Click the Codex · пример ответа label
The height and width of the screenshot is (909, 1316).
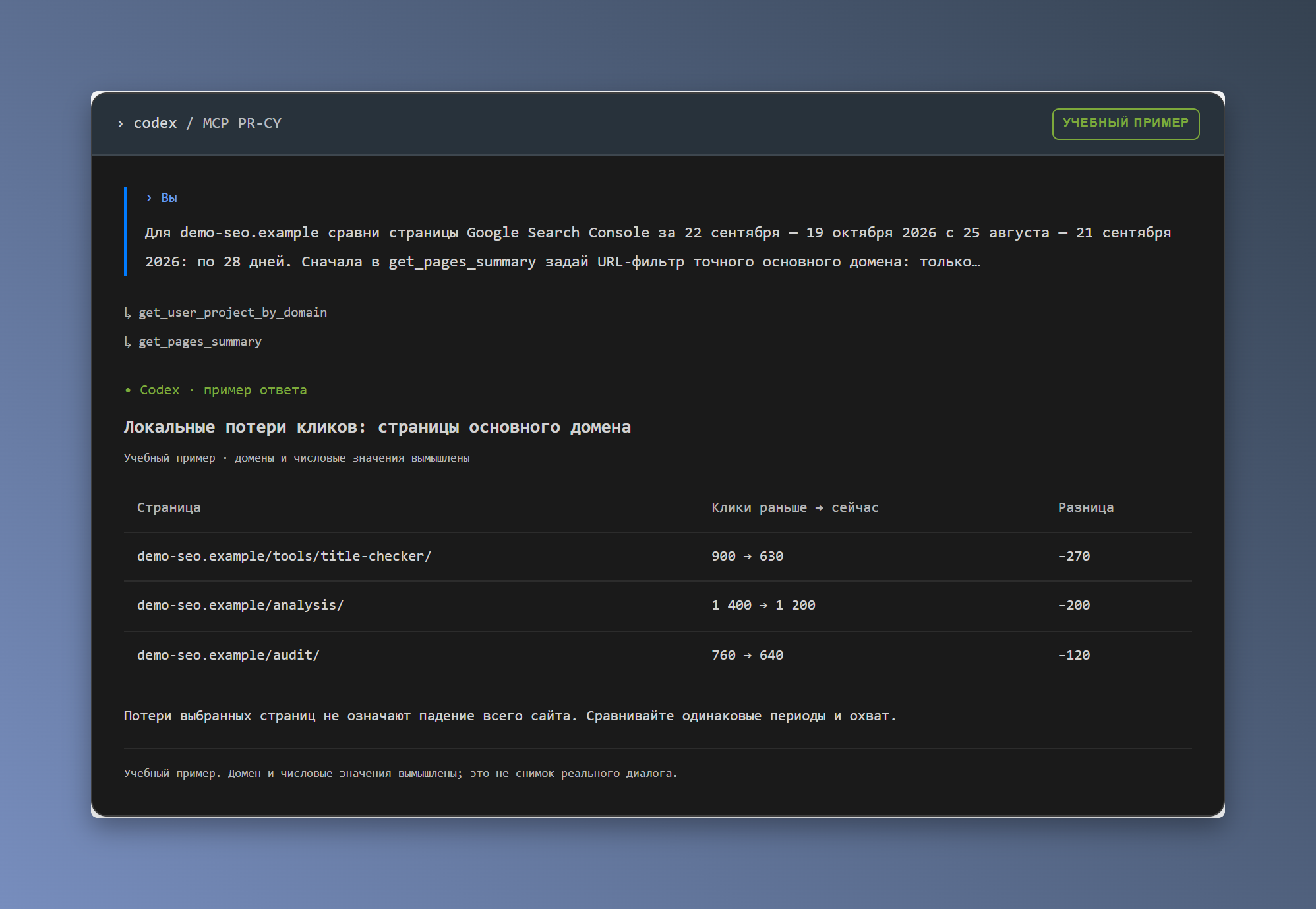223,390
